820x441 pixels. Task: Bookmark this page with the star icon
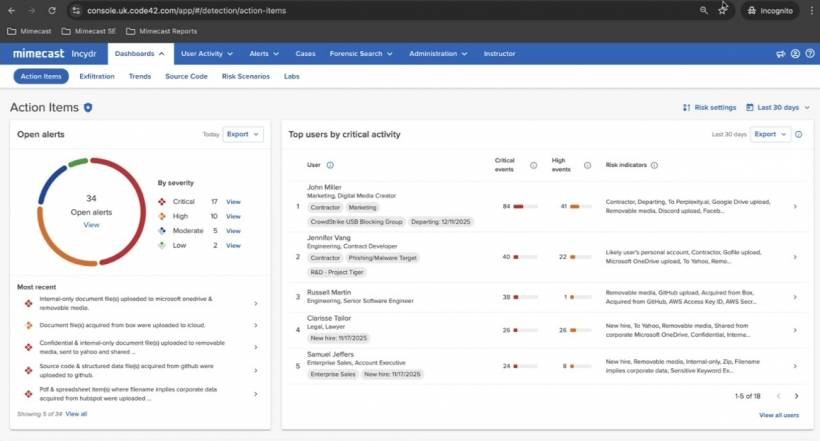(723, 10)
